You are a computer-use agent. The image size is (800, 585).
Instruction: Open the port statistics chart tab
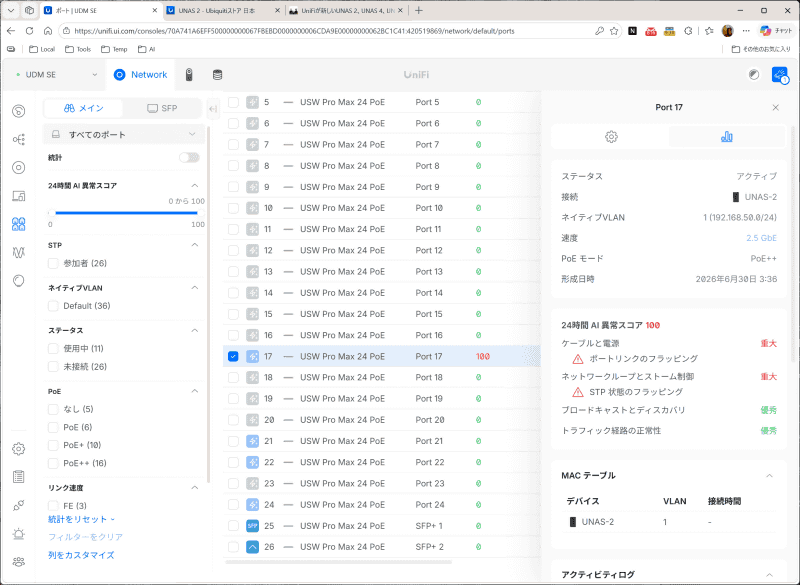pyautogui.click(x=727, y=137)
